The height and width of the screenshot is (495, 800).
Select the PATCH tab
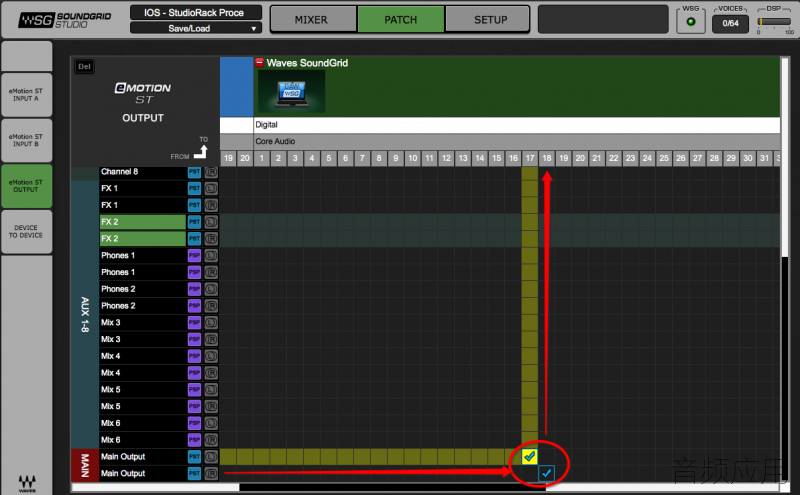pyautogui.click(x=401, y=19)
